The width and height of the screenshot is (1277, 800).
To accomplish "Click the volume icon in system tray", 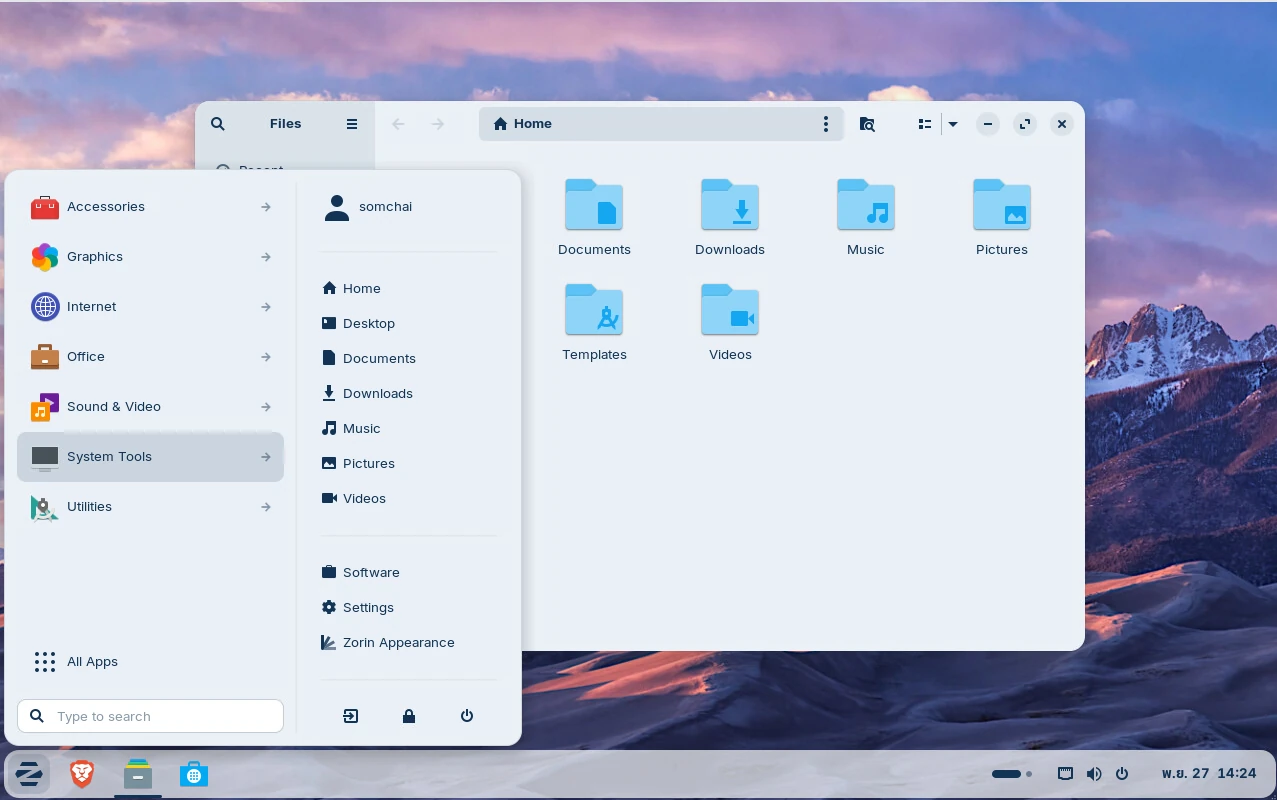I will click(x=1094, y=774).
